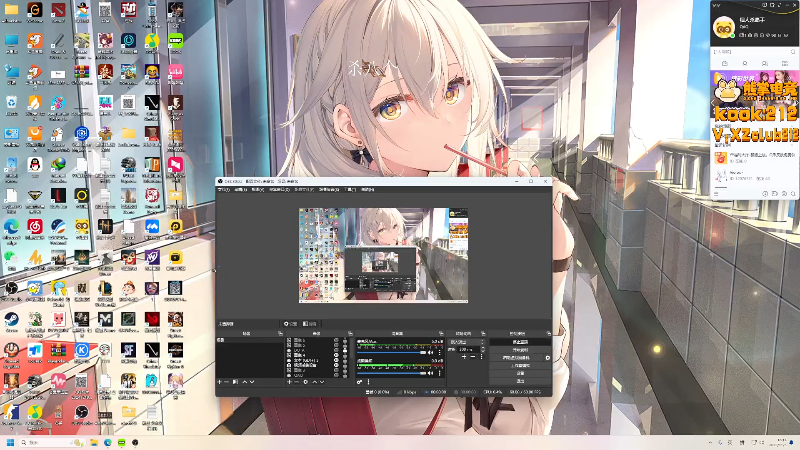800x450 pixels.
Task: Click the OBS preview canvas
Action: (x=383, y=255)
